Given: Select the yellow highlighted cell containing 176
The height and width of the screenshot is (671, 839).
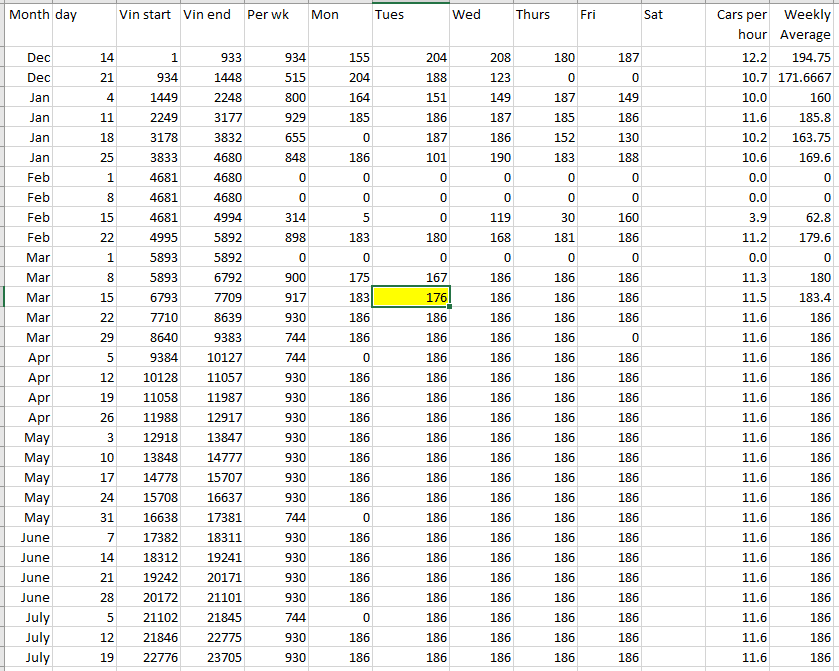Looking at the screenshot, I should click(411, 297).
